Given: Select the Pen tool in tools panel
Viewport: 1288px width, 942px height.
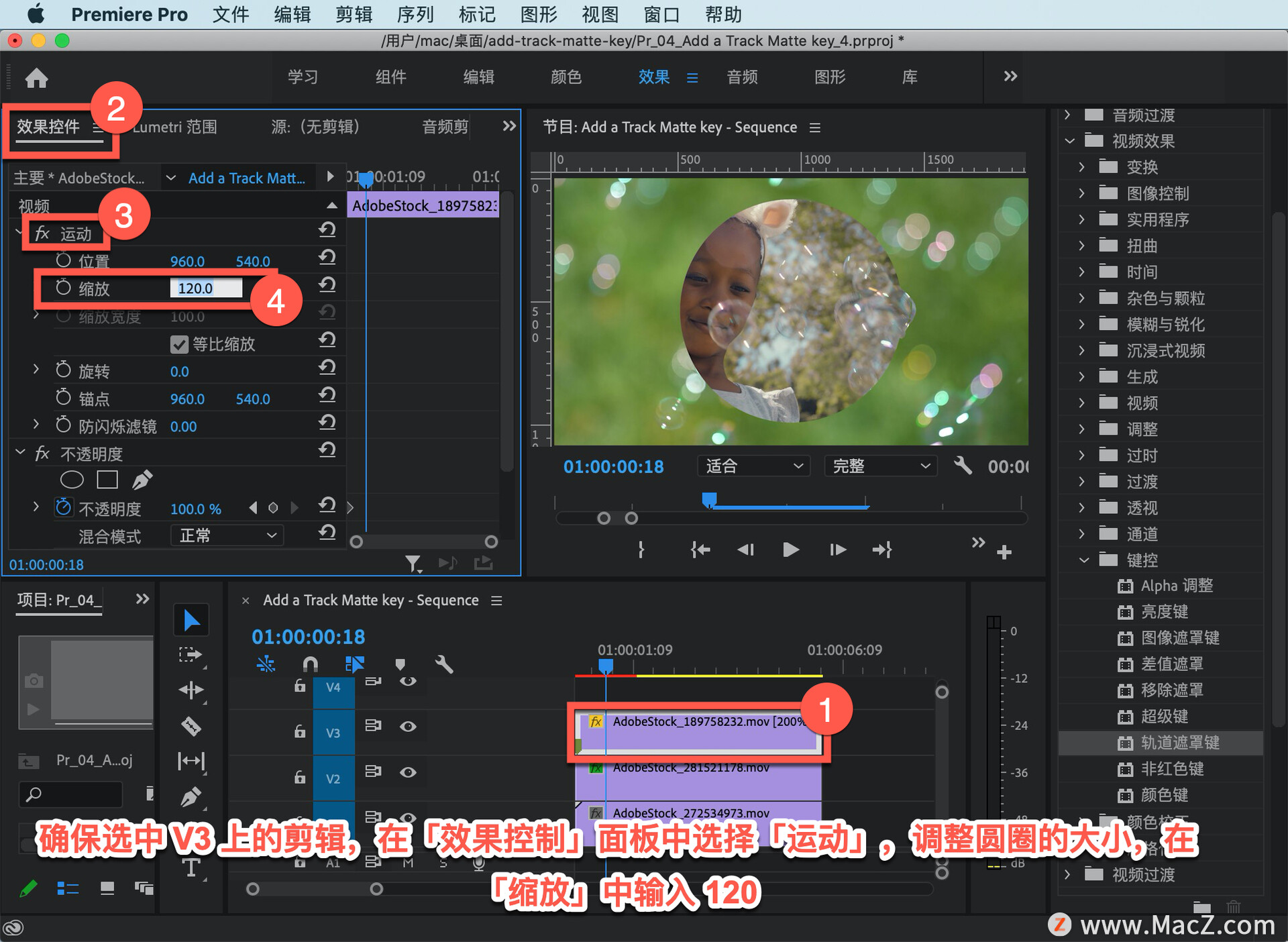Looking at the screenshot, I should click(x=191, y=796).
